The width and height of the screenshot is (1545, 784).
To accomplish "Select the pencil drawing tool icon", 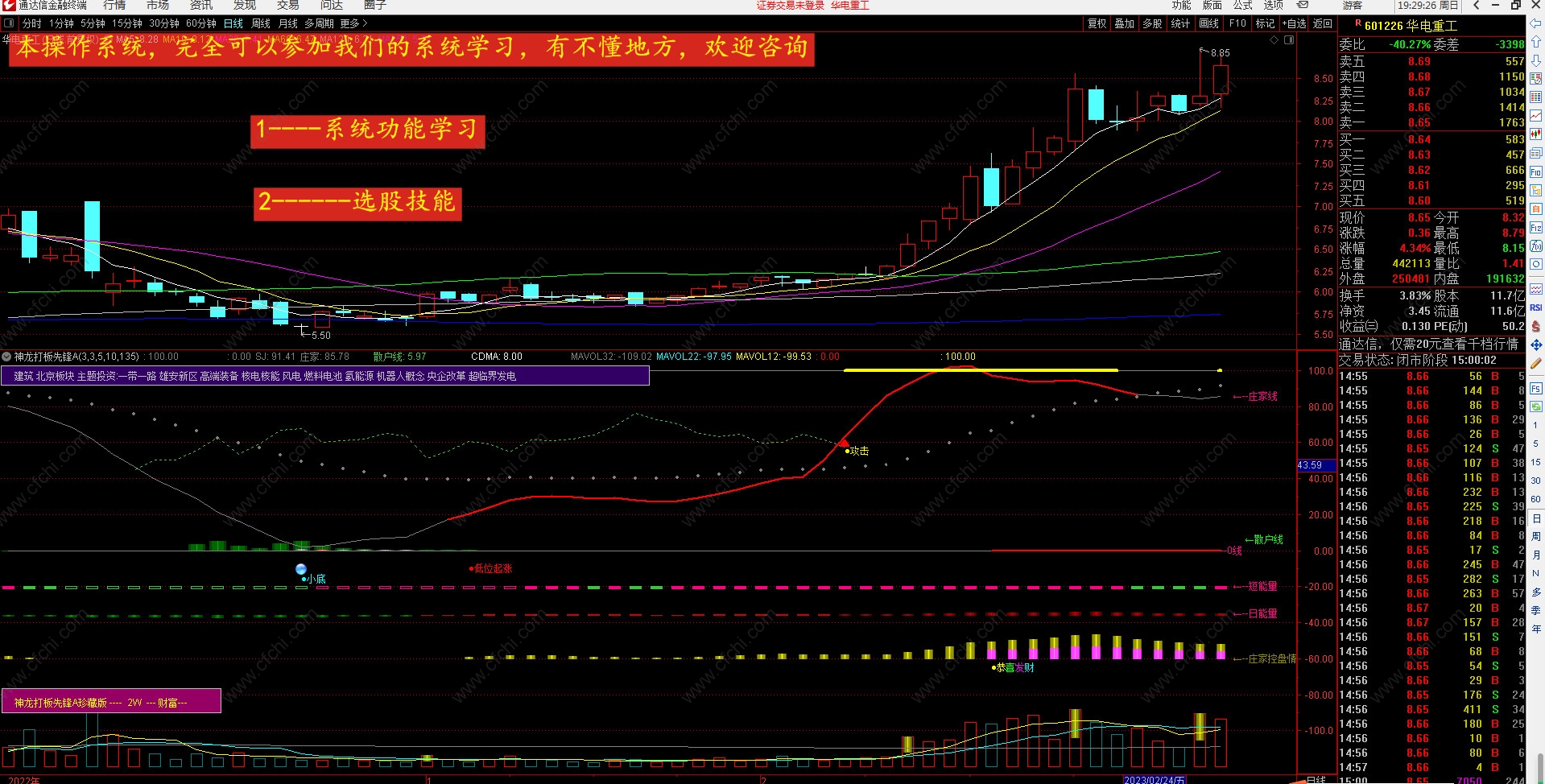I will 1536,364.
